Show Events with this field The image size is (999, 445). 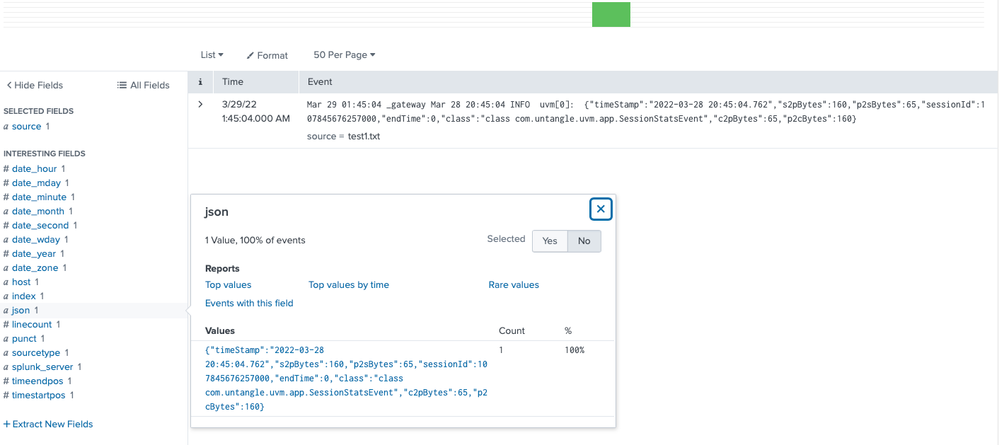point(249,303)
